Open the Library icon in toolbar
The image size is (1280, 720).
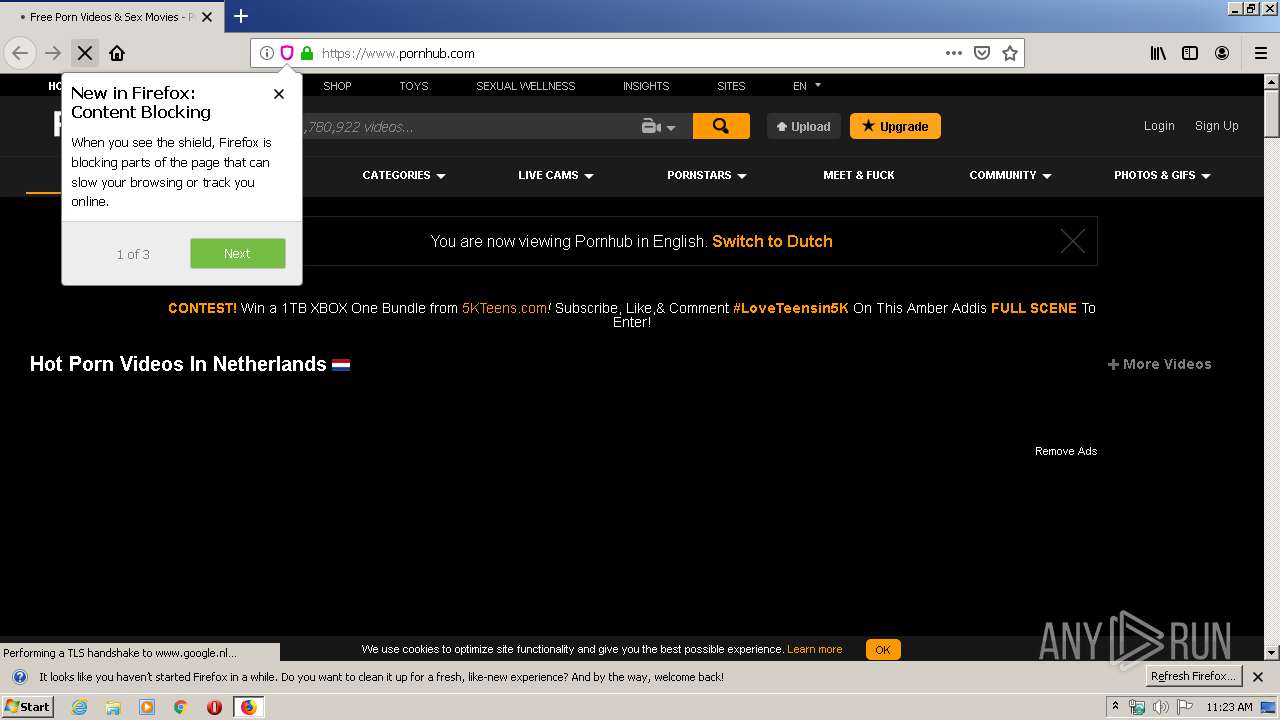coord(1158,53)
